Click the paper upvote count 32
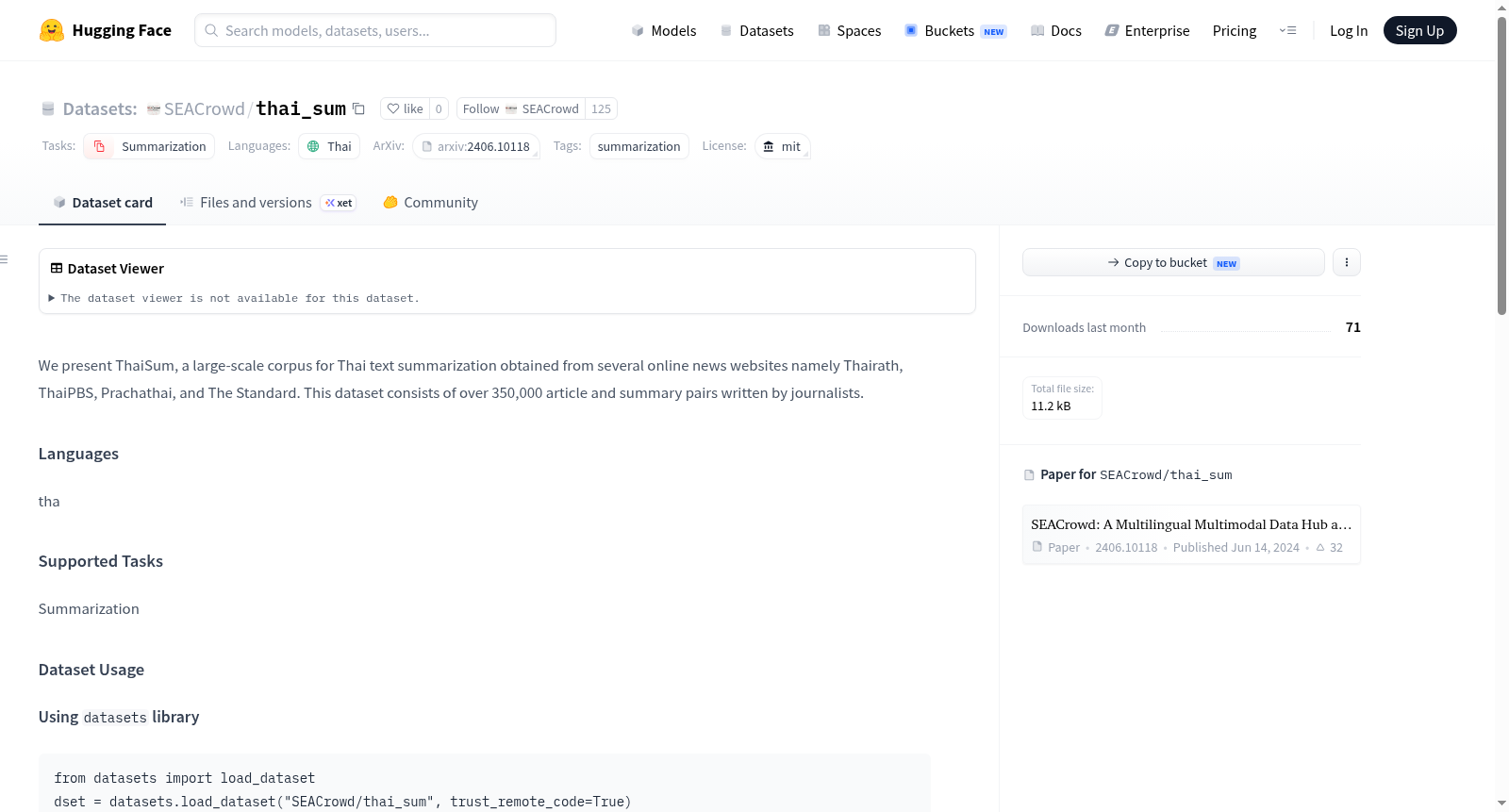The height and width of the screenshot is (812, 1509). 1330,547
